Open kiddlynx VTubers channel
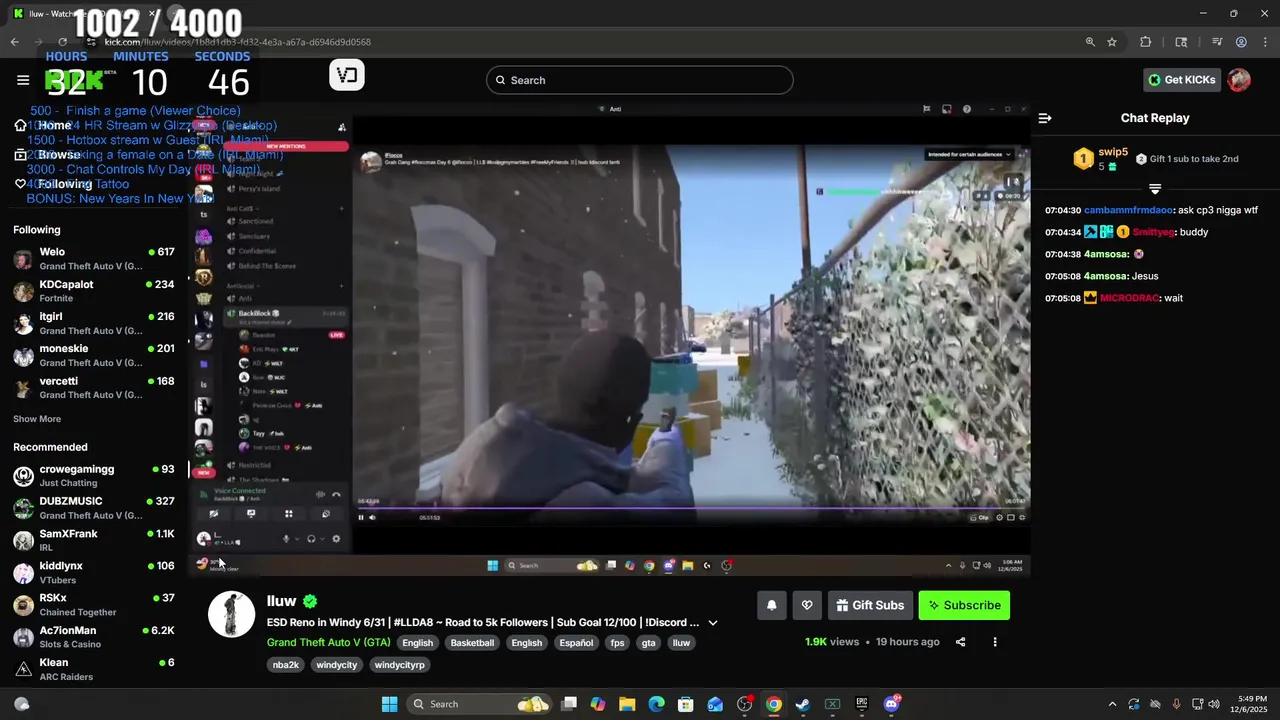The width and height of the screenshot is (1280, 720). click(96, 573)
